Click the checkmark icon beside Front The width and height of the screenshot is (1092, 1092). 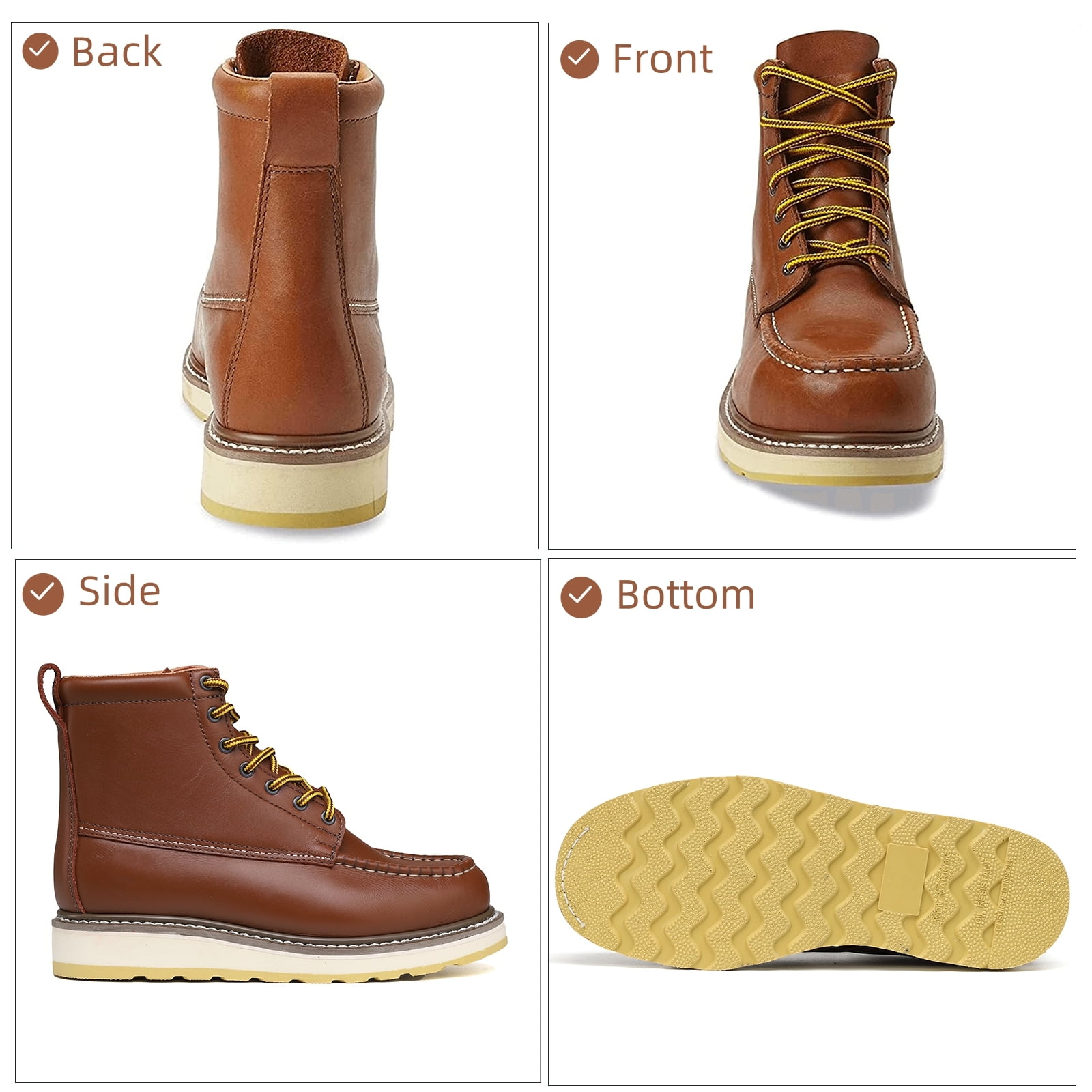pyautogui.click(x=579, y=59)
